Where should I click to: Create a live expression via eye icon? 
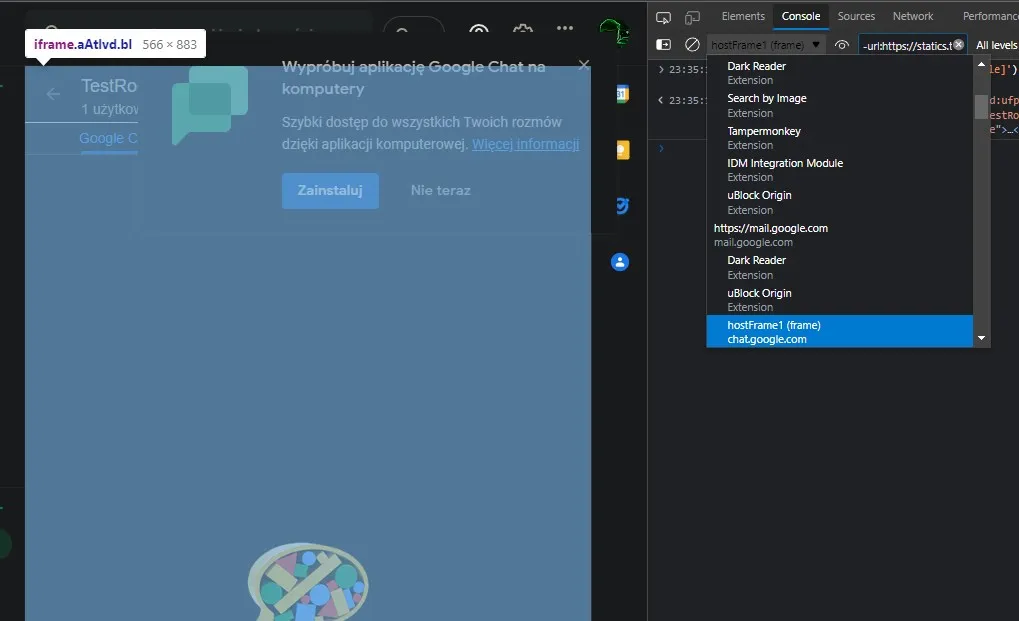(x=842, y=45)
